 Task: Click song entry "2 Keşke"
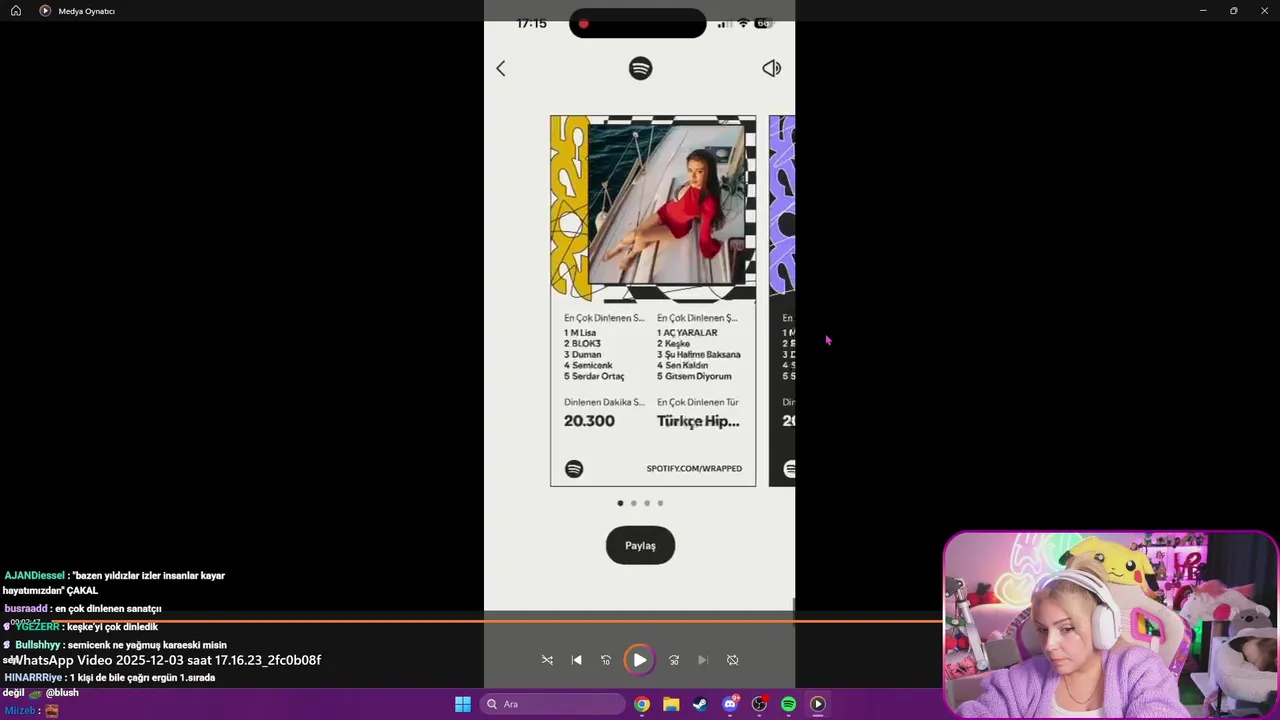click(673, 343)
